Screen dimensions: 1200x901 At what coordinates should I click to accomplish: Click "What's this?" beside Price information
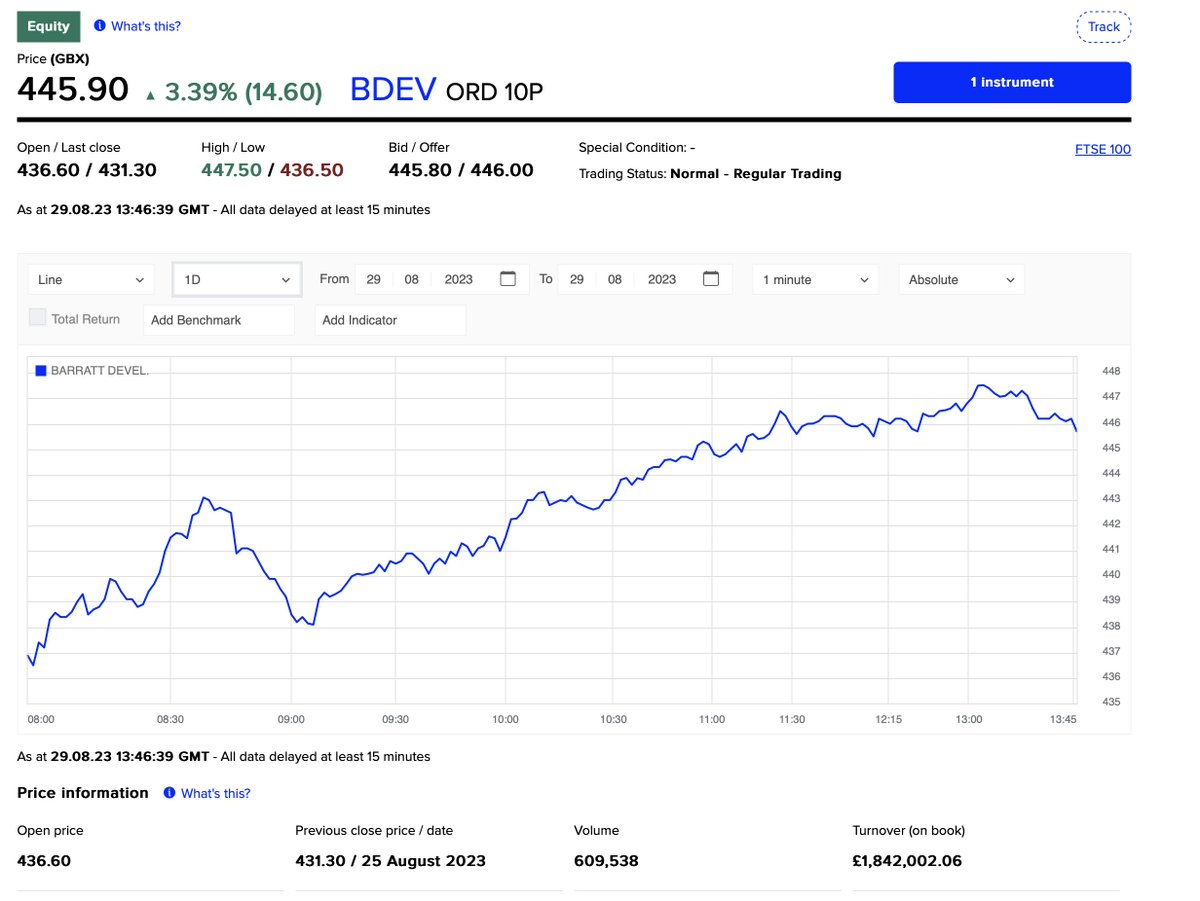[213, 793]
